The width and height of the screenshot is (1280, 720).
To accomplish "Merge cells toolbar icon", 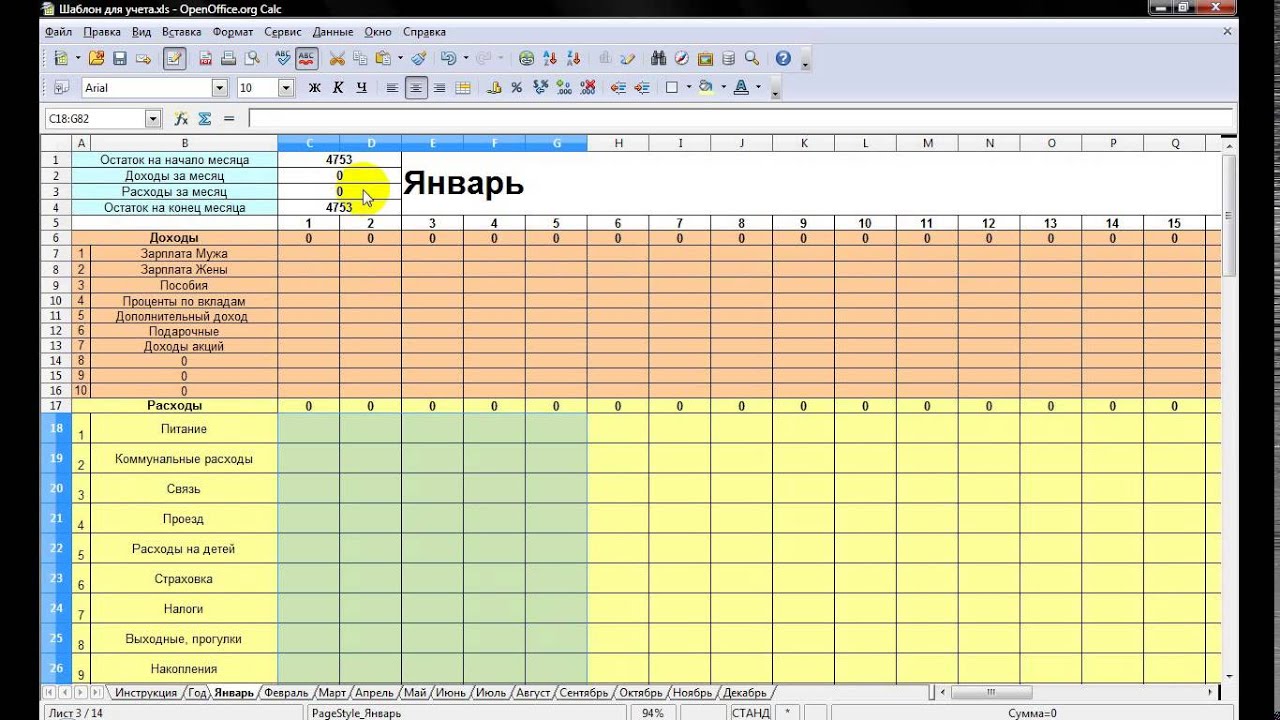I will tap(463, 88).
